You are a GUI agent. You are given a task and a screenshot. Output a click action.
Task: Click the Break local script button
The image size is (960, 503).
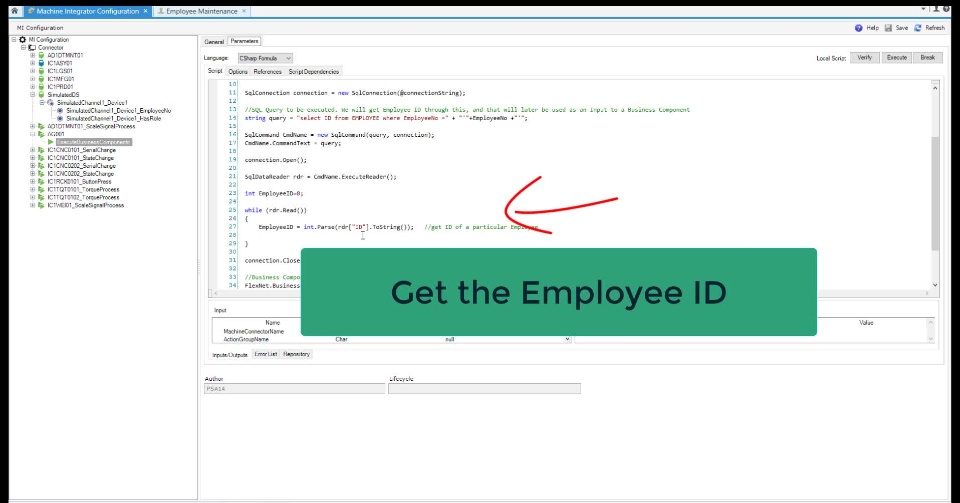pos(928,58)
